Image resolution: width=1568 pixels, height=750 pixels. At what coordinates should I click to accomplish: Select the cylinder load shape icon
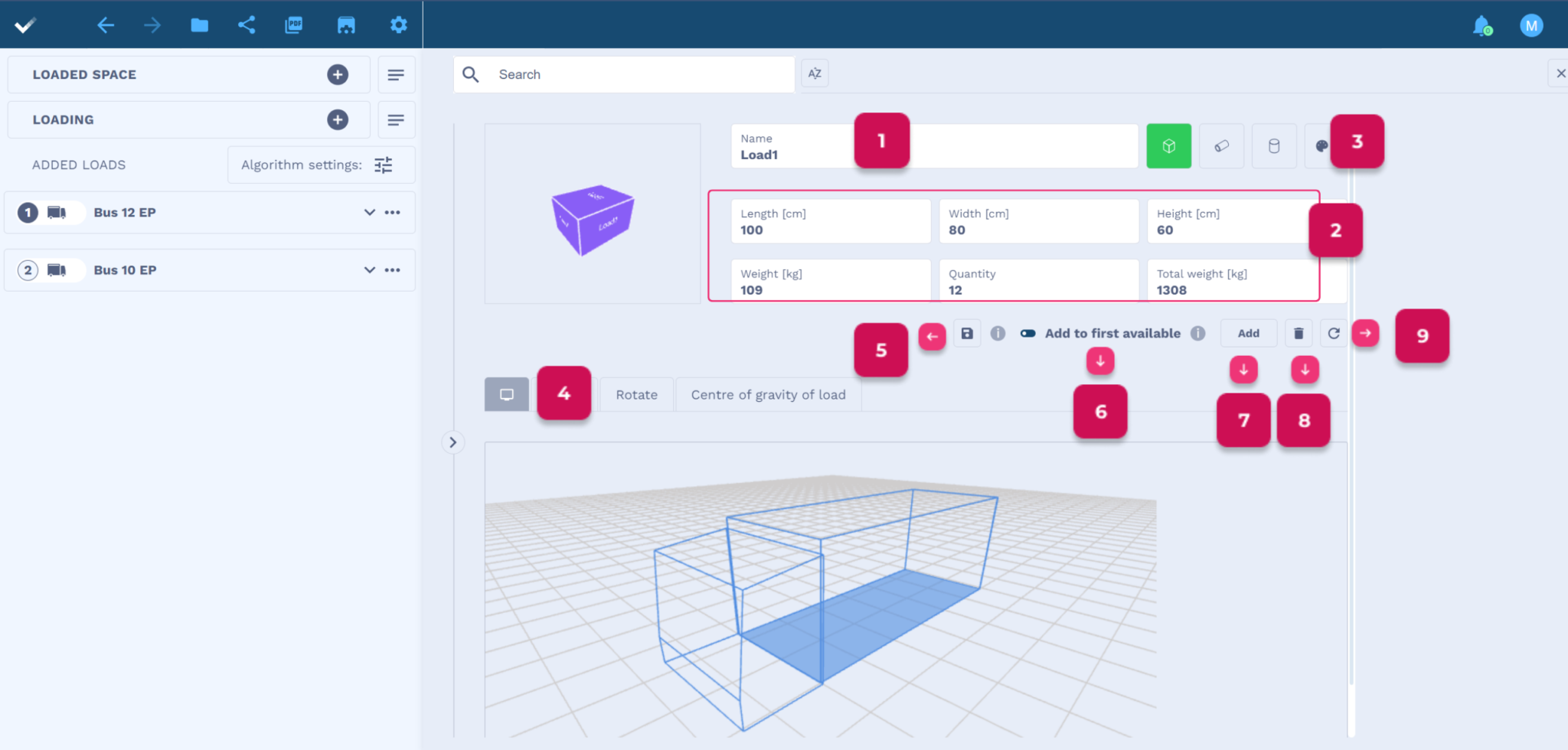pyautogui.click(x=1274, y=146)
